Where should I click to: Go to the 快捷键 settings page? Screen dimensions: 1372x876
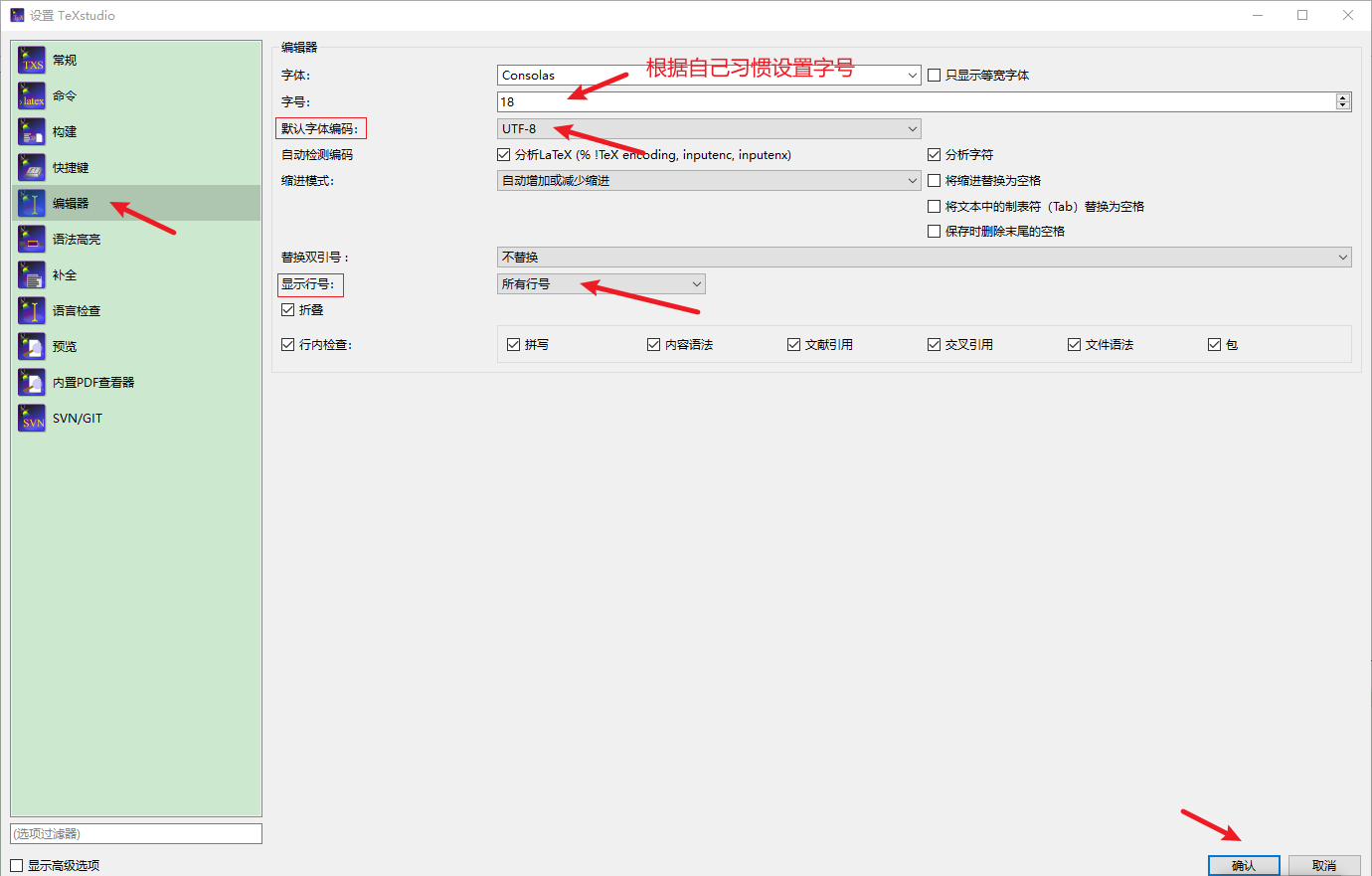(135, 167)
